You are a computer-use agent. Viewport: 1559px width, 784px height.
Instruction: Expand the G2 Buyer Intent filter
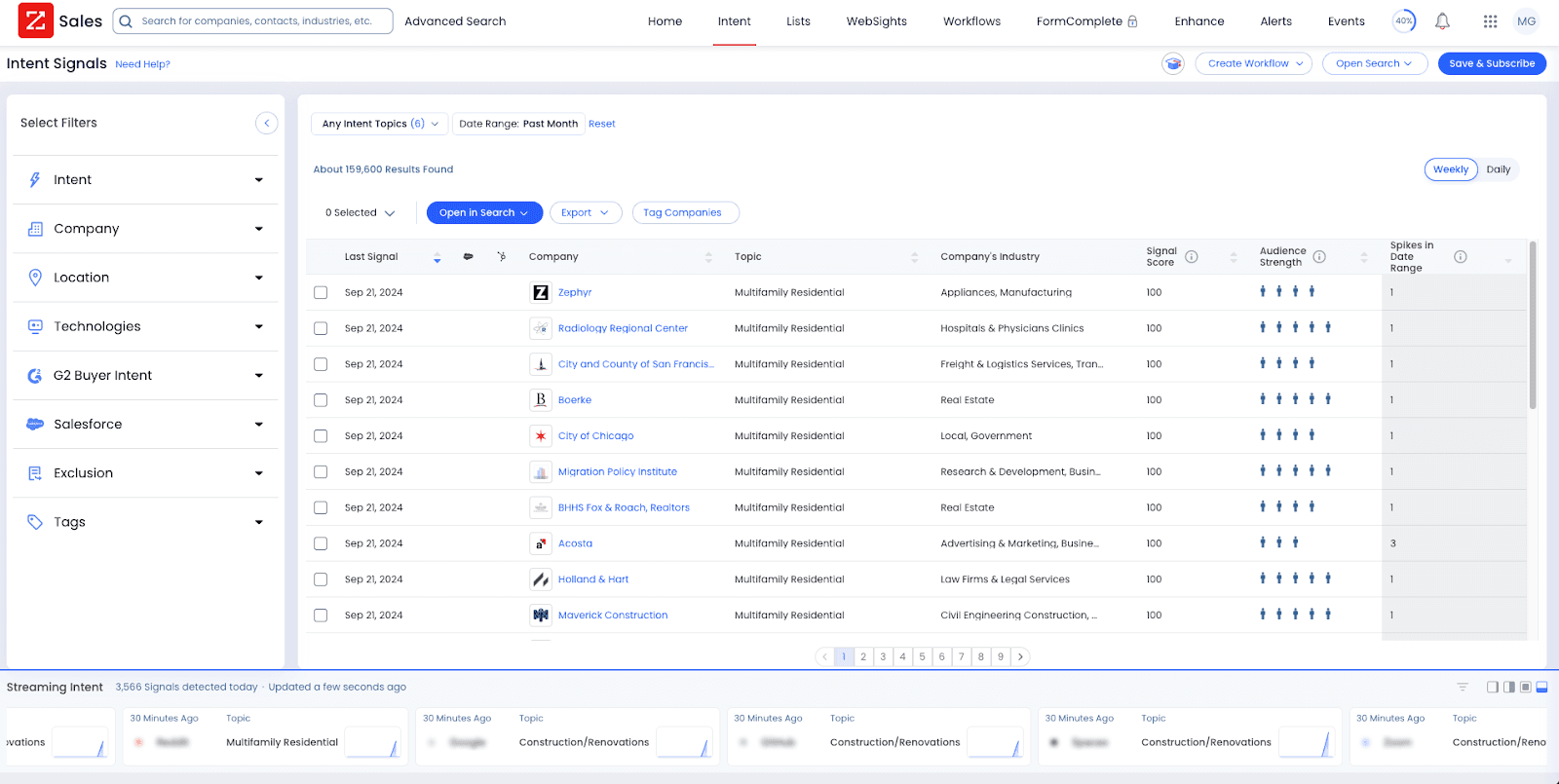(146, 375)
